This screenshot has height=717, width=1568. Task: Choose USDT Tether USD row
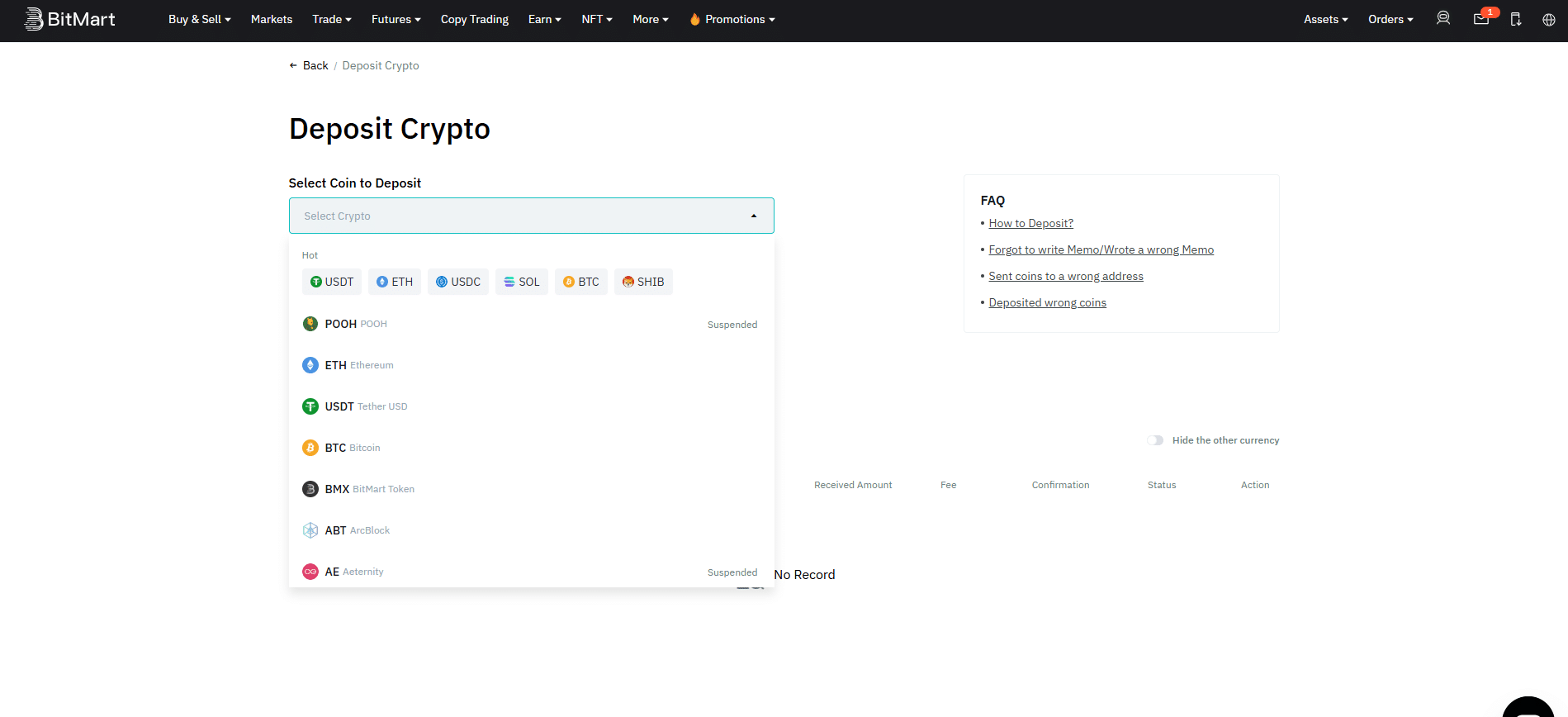pyautogui.click(x=532, y=406)
